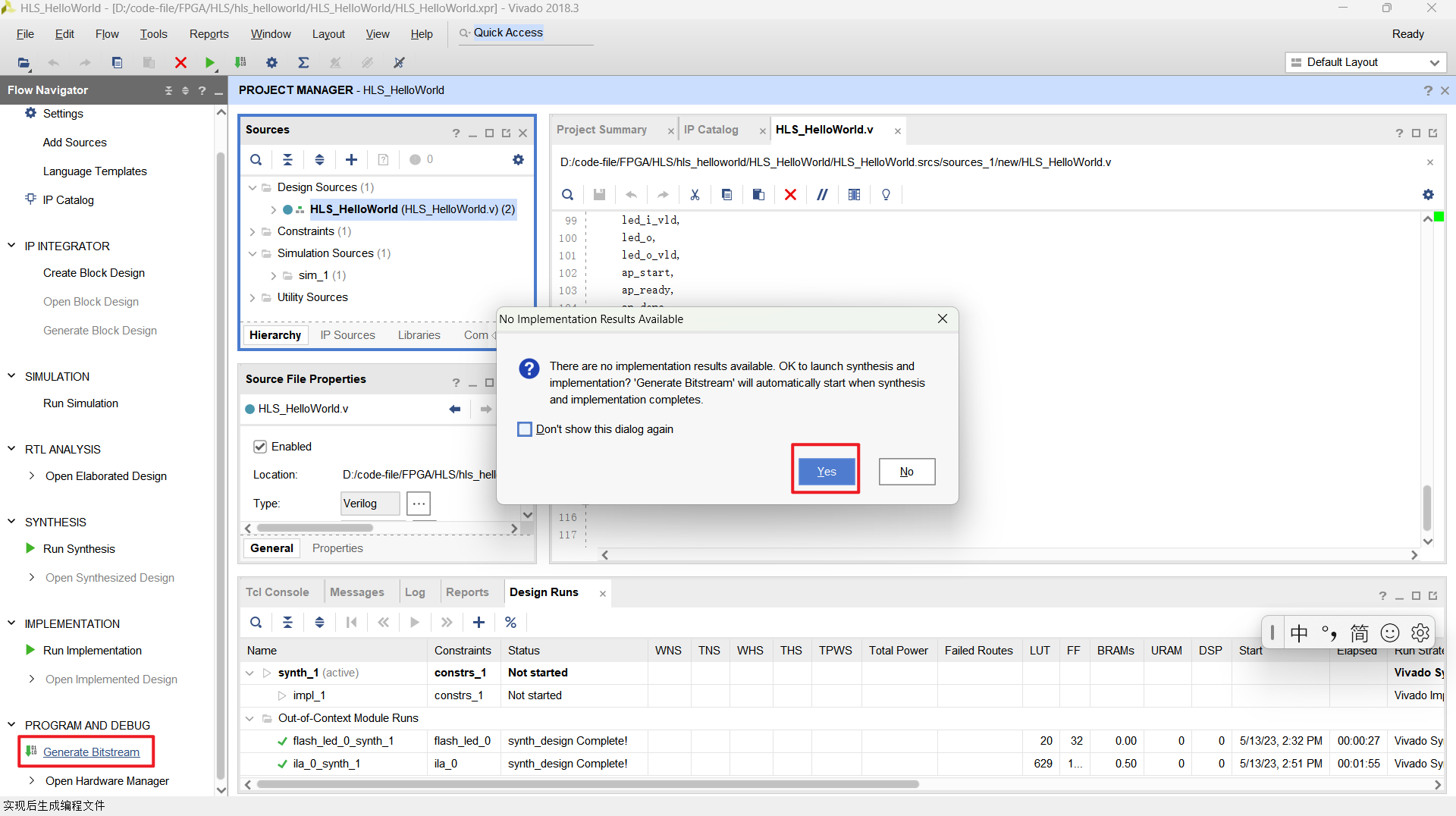Open editor settings gear icon
The height and width of the screenshot is (816, 1456).
pyautogui.click(x=1428, y=195)
